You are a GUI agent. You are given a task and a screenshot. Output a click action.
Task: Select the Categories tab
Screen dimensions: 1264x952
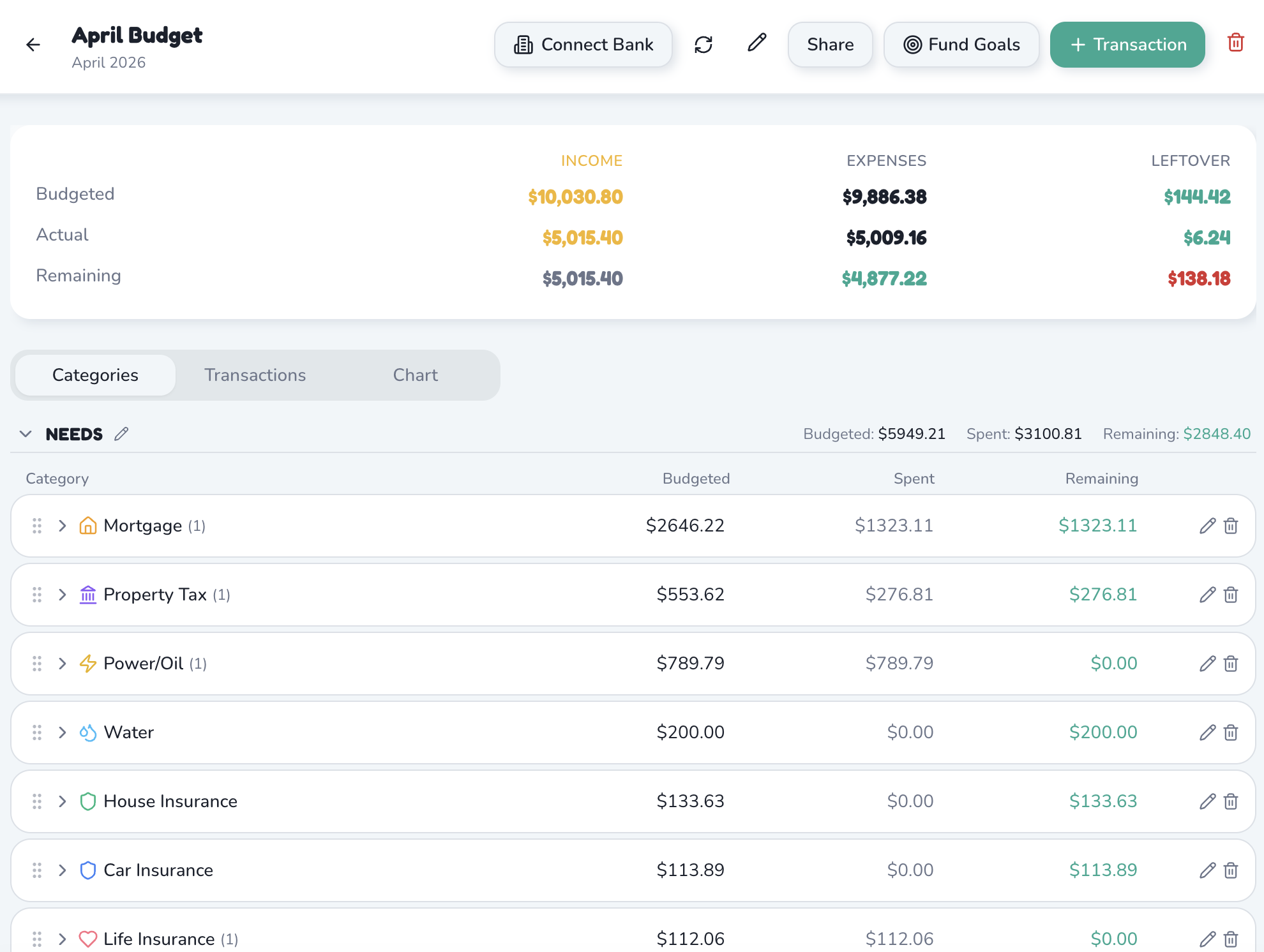pyautogui.click(x=95, y=375)
